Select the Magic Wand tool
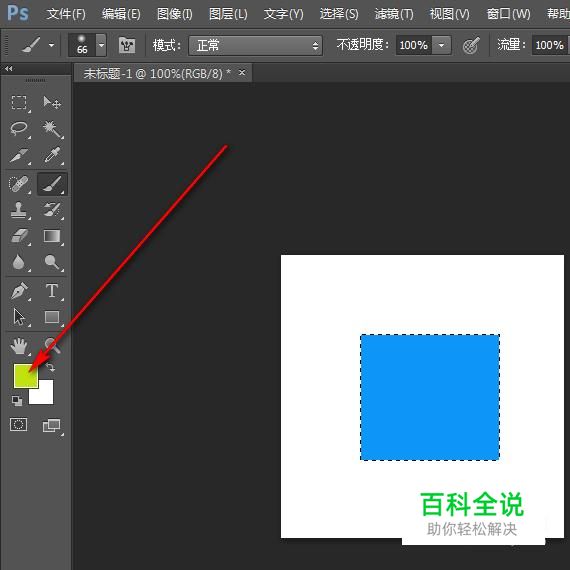This screenshot has height=570, width=570. point(52,129)
